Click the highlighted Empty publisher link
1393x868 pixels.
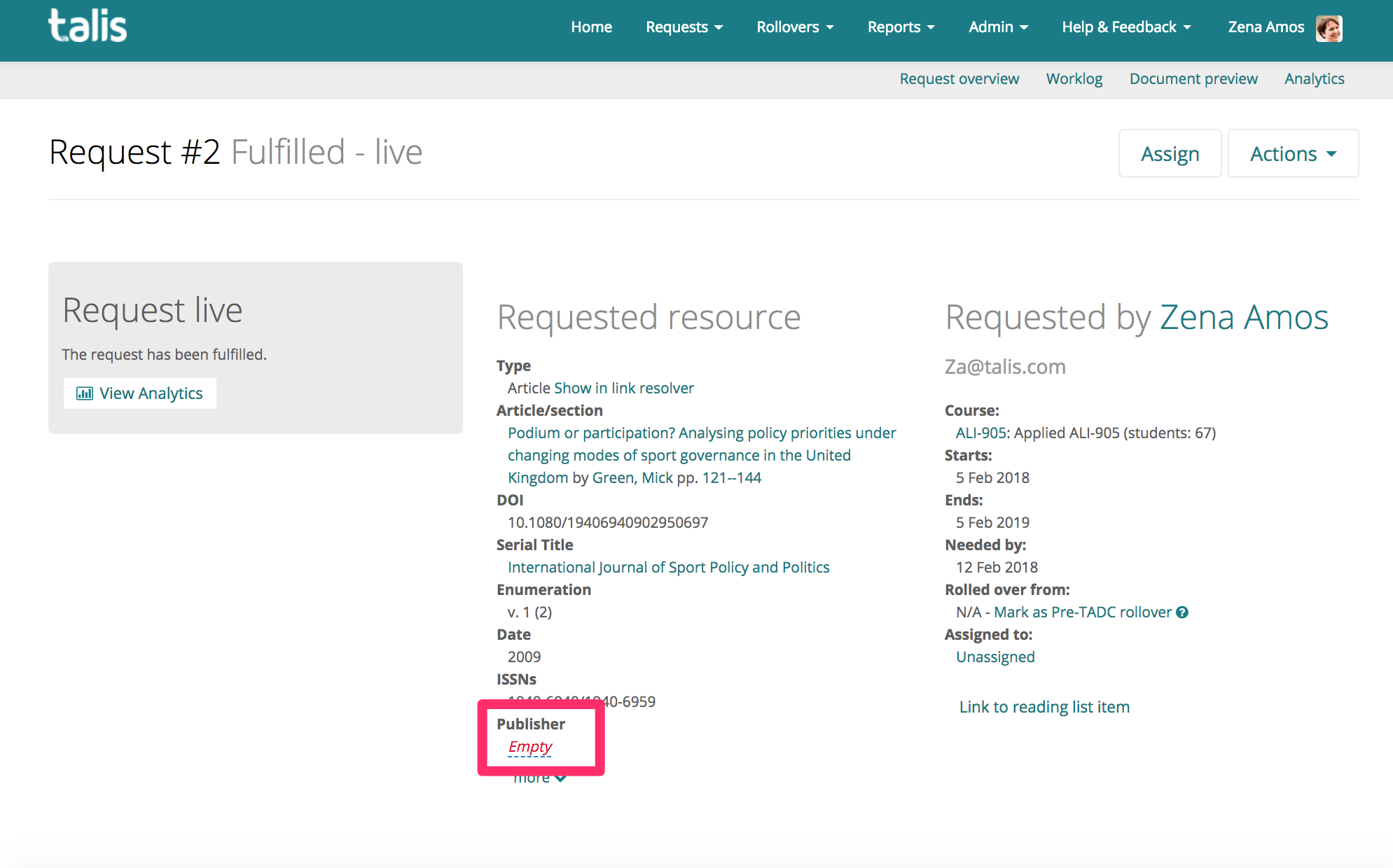pos(530,746)
